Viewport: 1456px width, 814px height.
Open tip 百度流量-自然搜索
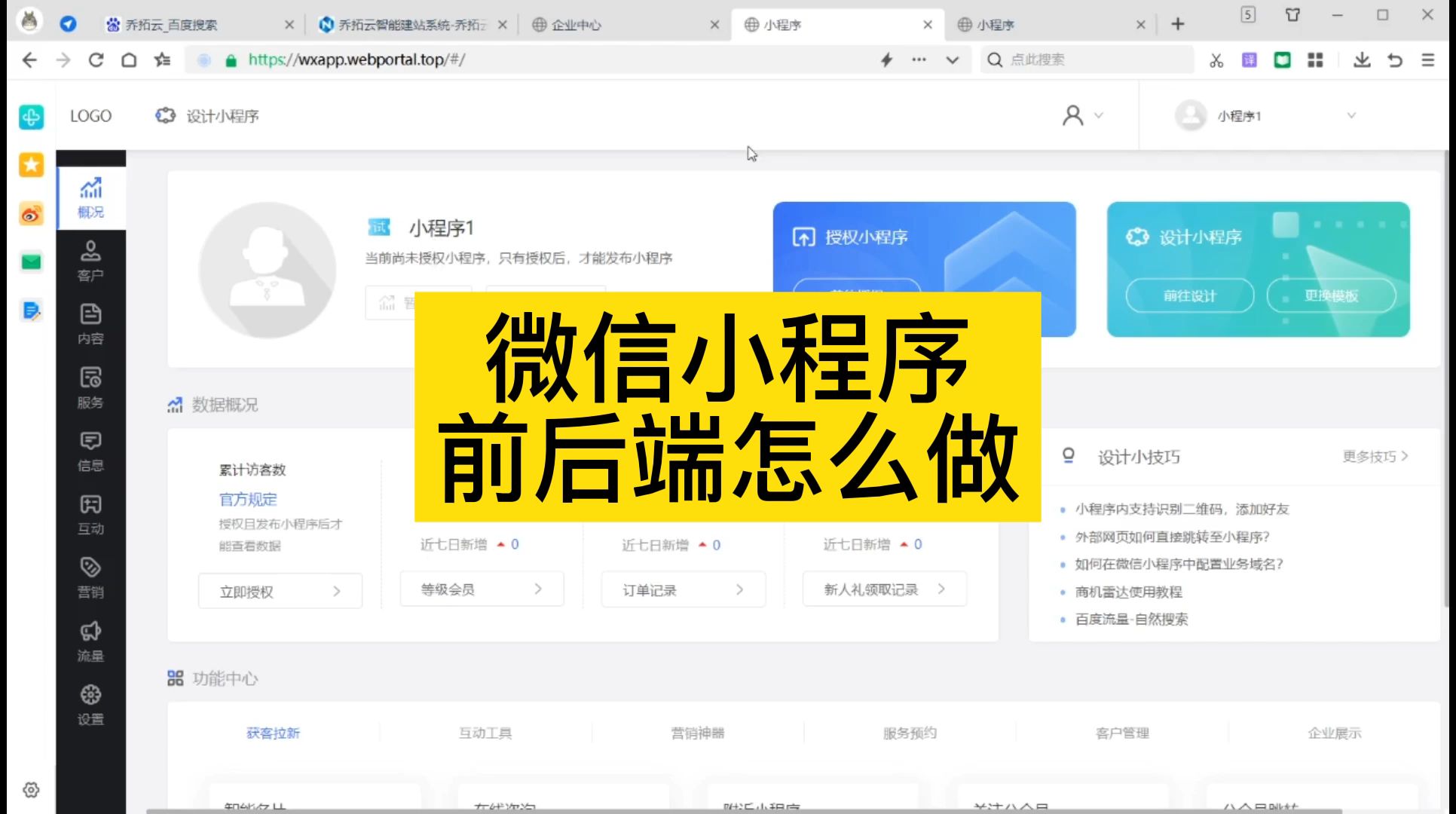pyautogui.click(x=1132, y=619)
